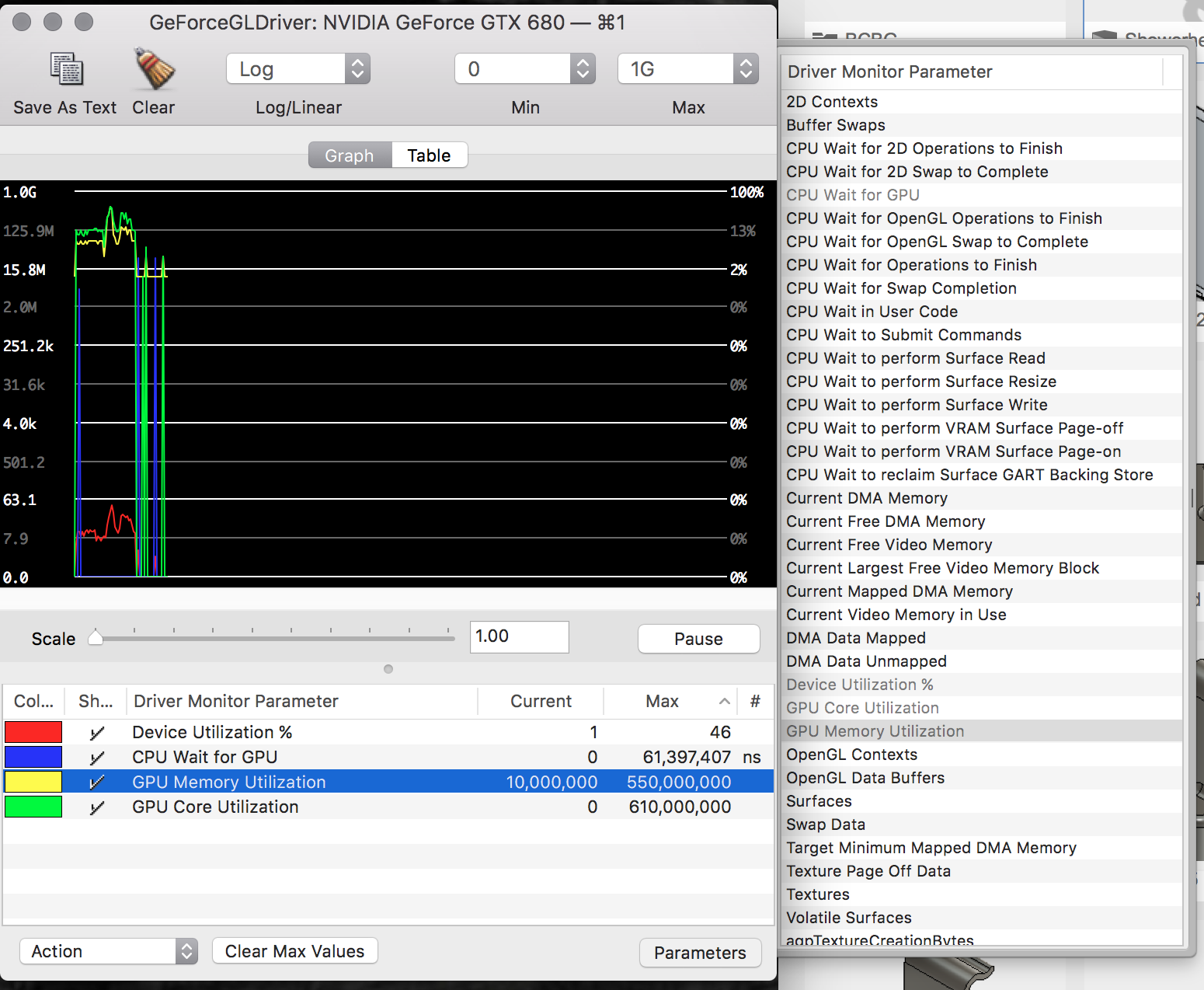This screenshot has width=1204, height=990.
Task: Select CPU Wait to Submit Commands
Action: tap(983, 335)
